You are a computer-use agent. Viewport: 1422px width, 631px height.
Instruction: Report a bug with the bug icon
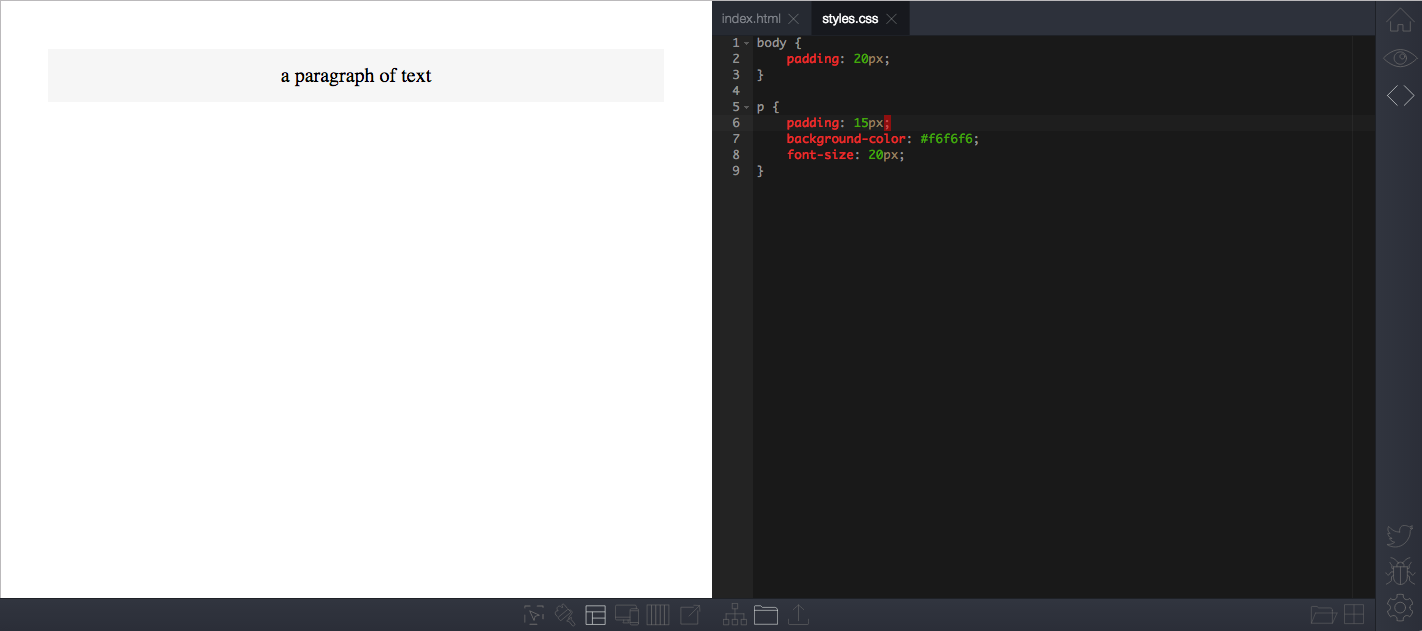[x=1399, y=571]
